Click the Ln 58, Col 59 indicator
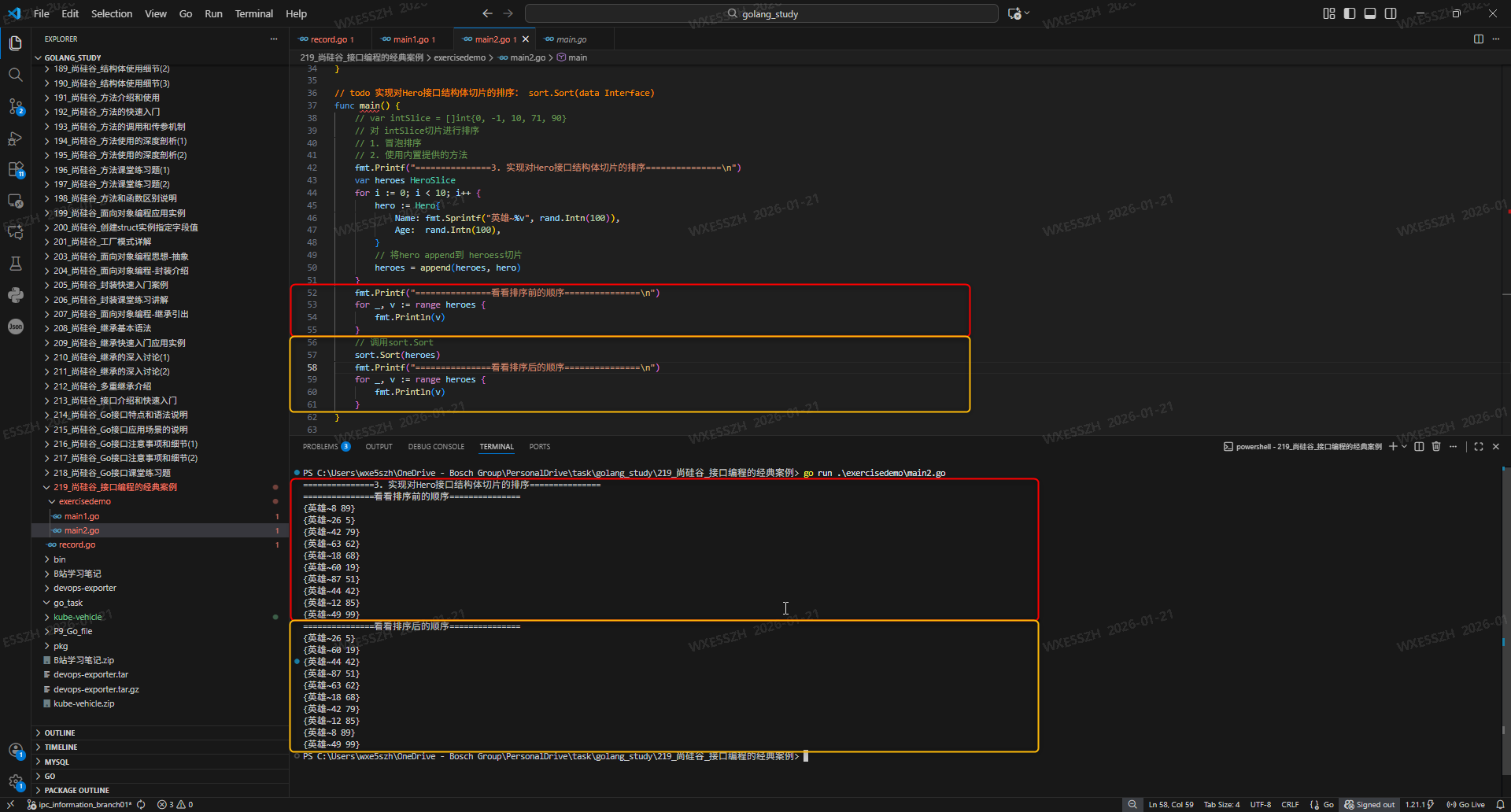Viewport: 1511px width, 812px height. [x=1171, y=805]
